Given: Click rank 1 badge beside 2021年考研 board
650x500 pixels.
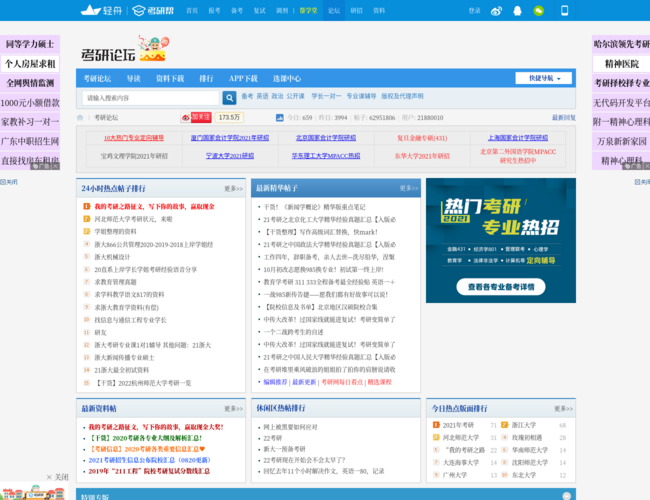Looking at the screenshot, I should click(436, 425).
